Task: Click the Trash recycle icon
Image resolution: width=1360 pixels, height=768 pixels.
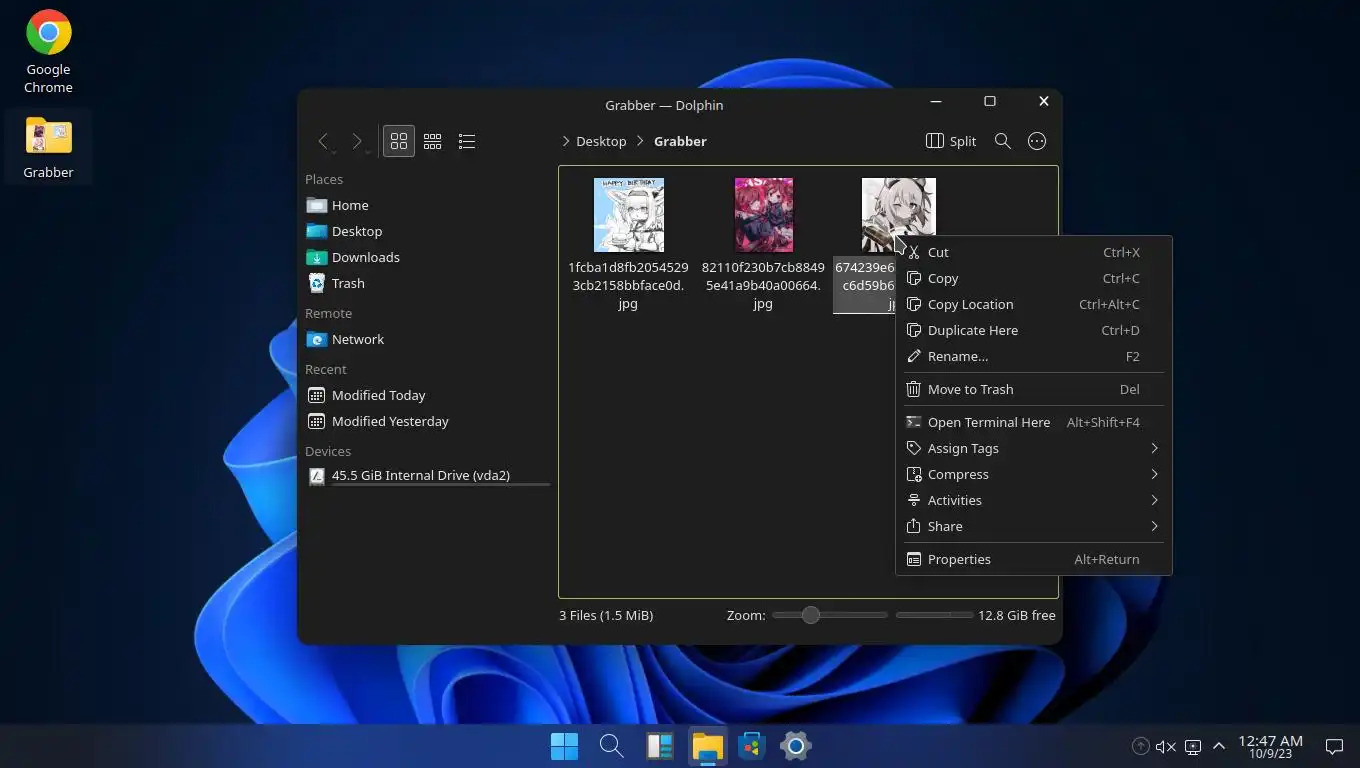Action: click(317, 283)
